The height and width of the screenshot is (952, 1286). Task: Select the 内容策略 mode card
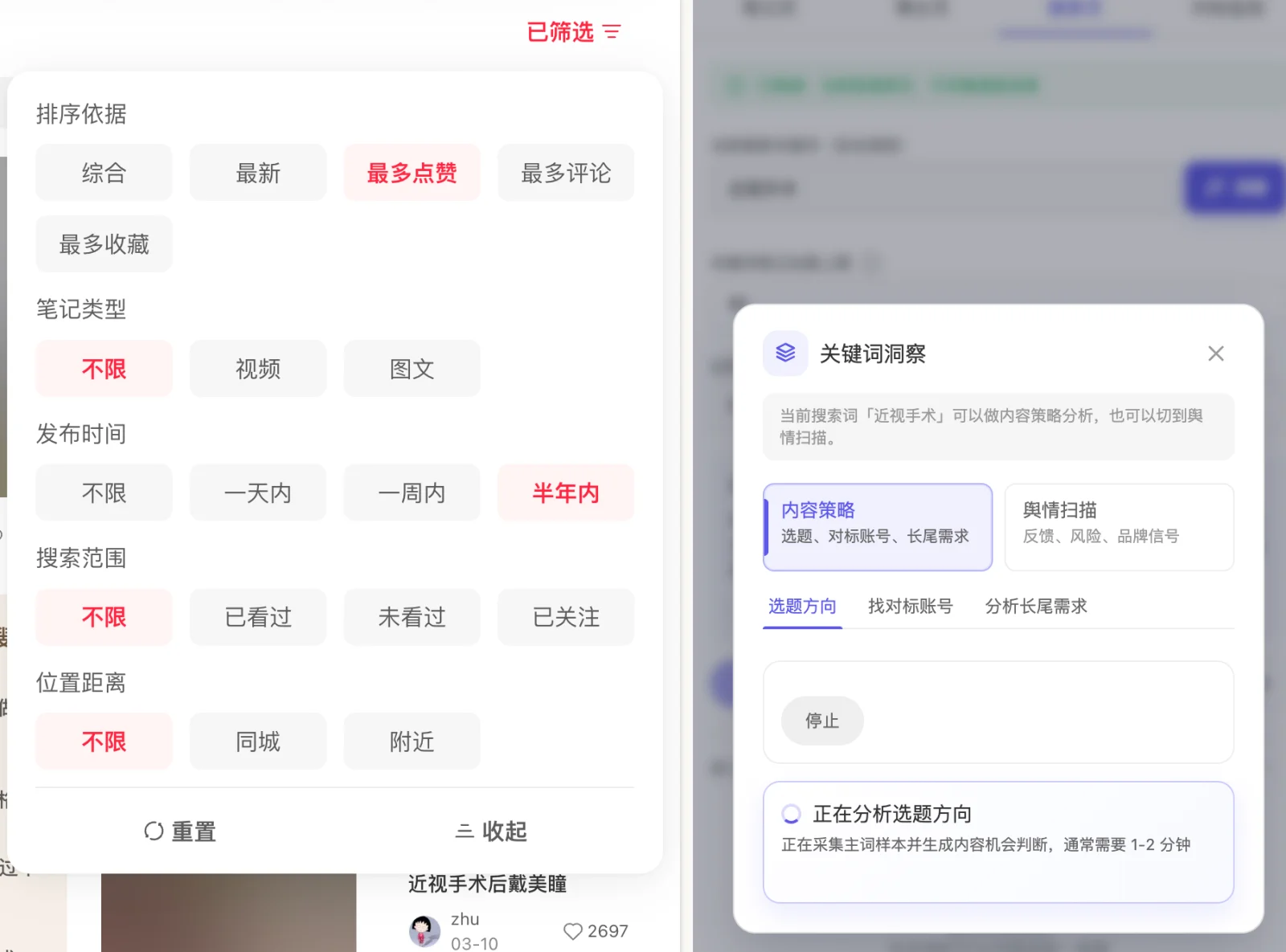tap(878, 527)
